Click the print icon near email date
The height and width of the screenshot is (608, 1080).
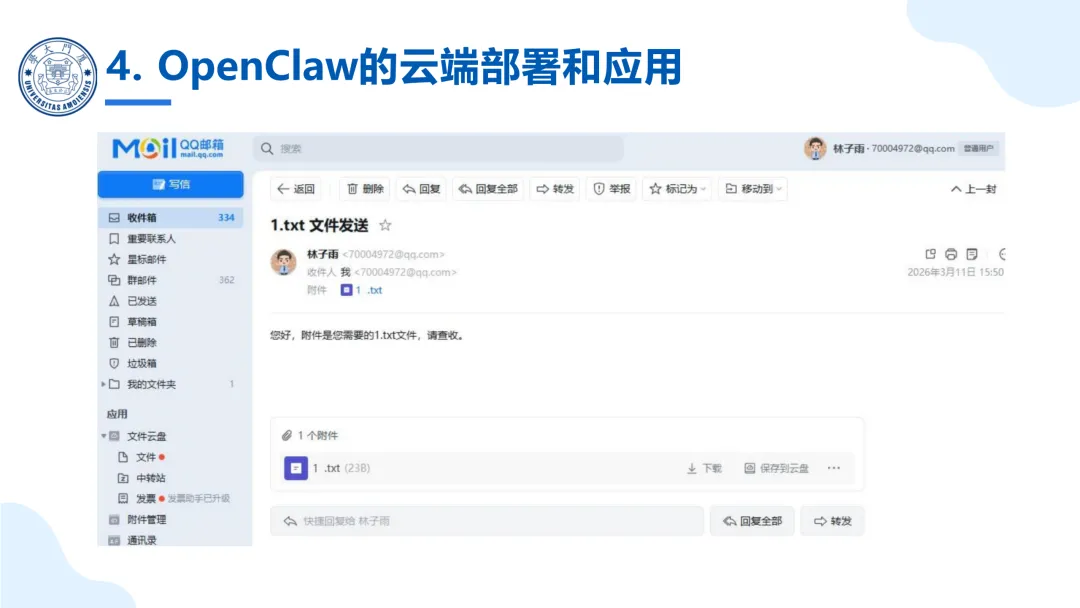[951, 254]
